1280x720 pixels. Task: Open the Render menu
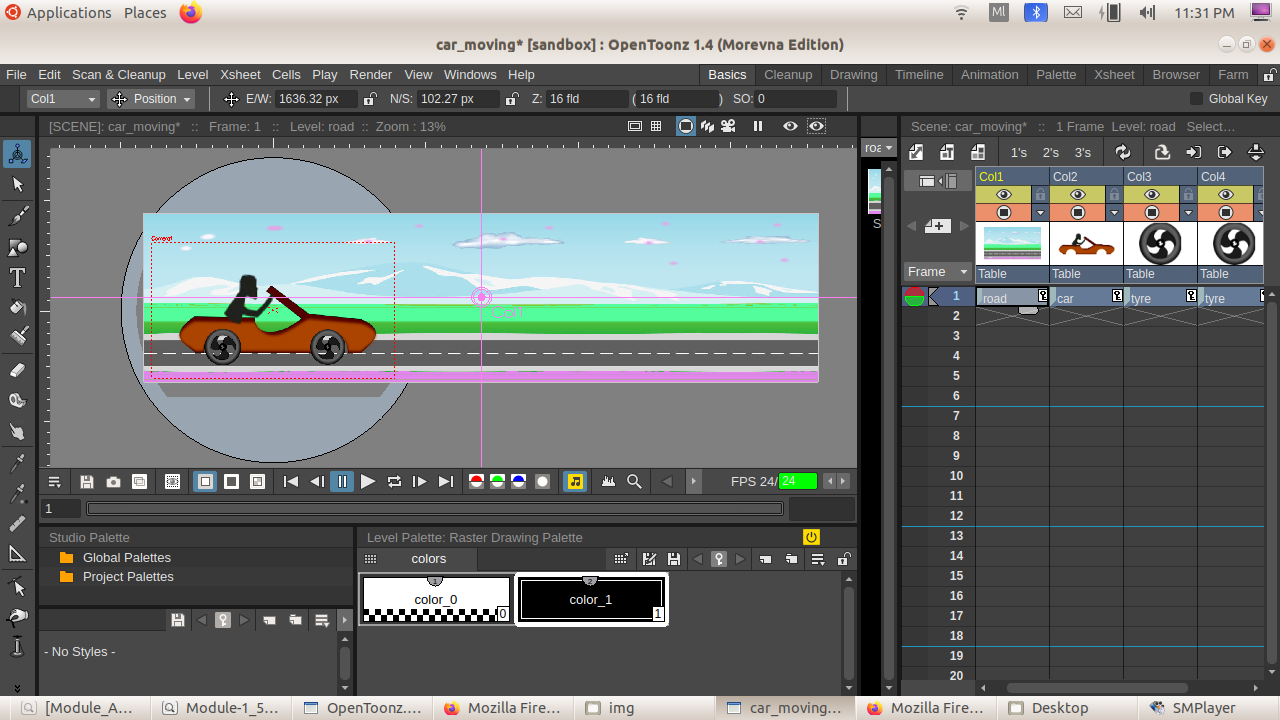point(370,74)
